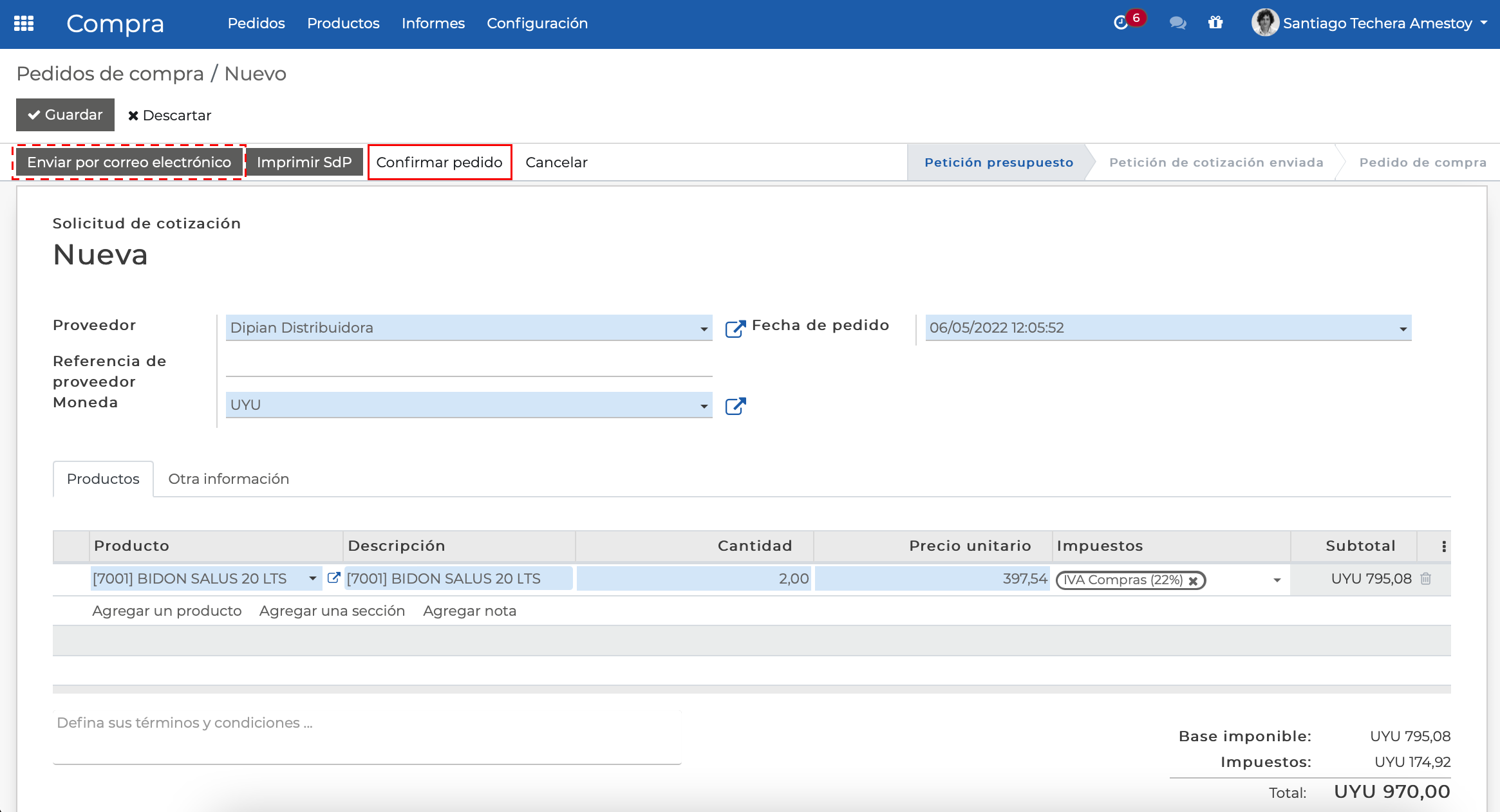Remove the IVA Compras (22%) tax tag
Image resolution: width=1500 pixels, height=812 pixels.
click(x=1193, y=580)
